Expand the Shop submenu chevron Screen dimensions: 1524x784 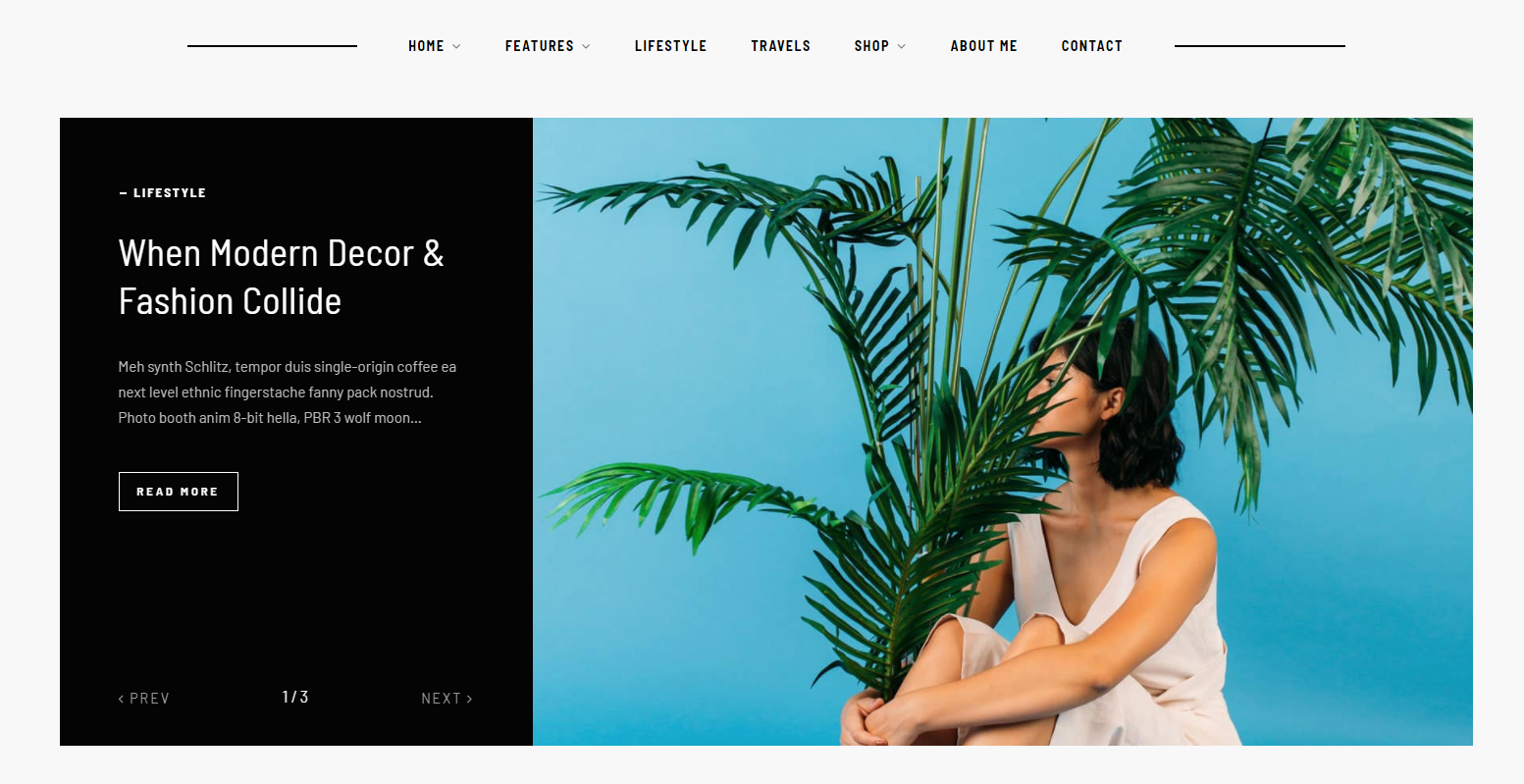(902, 46)
